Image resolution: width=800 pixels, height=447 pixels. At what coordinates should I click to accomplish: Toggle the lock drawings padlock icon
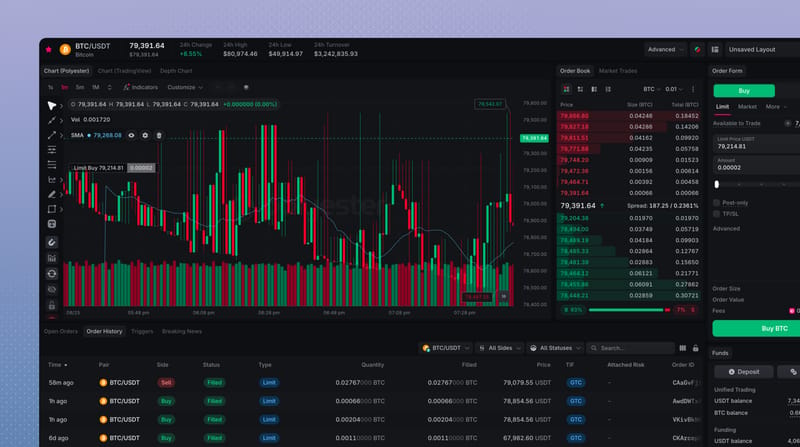coord(52,306)
